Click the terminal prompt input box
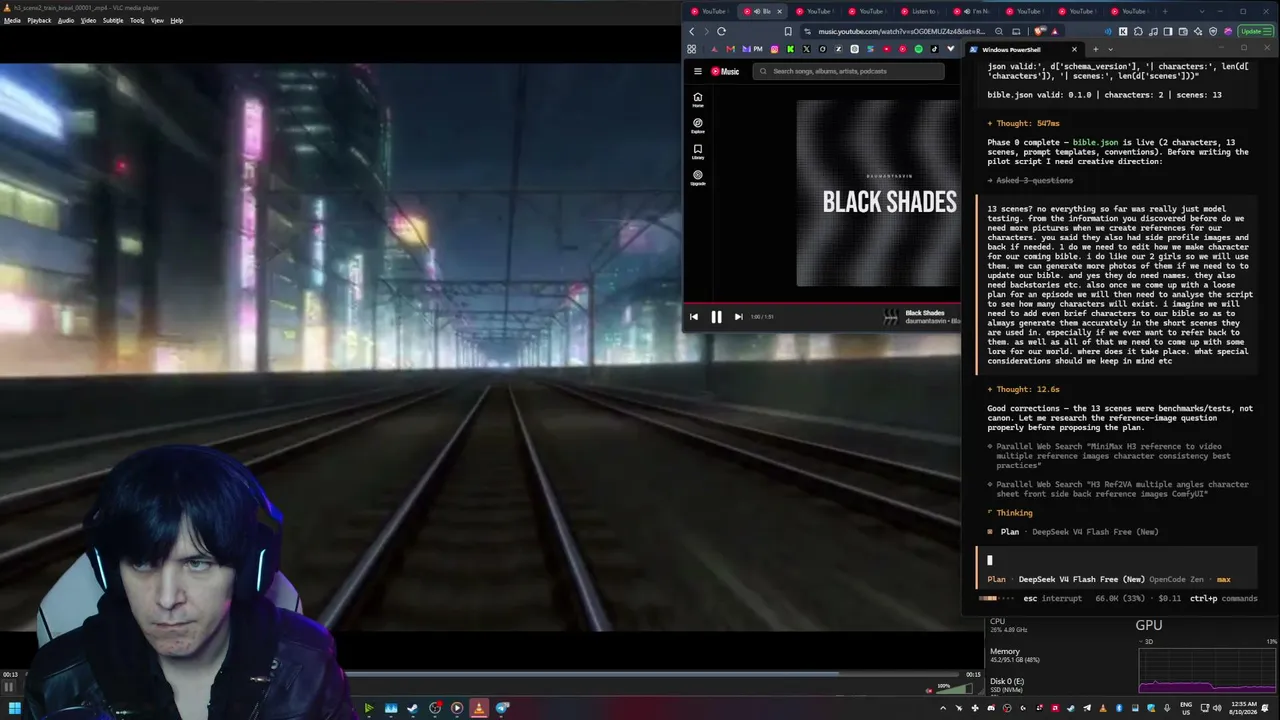 [1117, 560]
